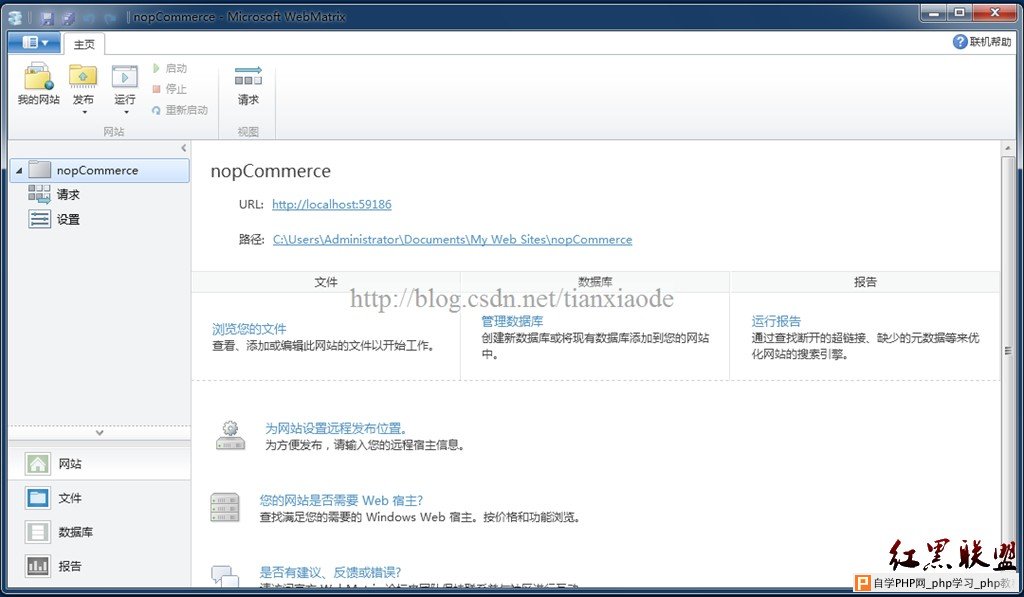Click 是否有建议、反馈或错误? link
The height and width of the screenshot is (597, 1024).
[x=330, y=572]
